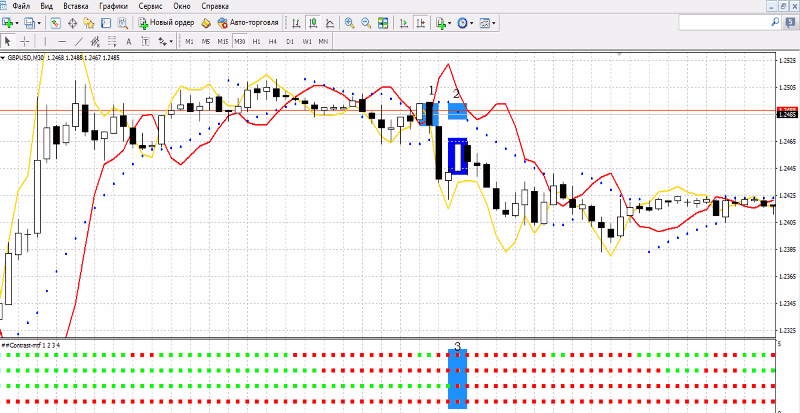Image resolution: width=800 pixels, height=413 pixels.
Task: Open the Справка menu
Action: pos(215,7)
